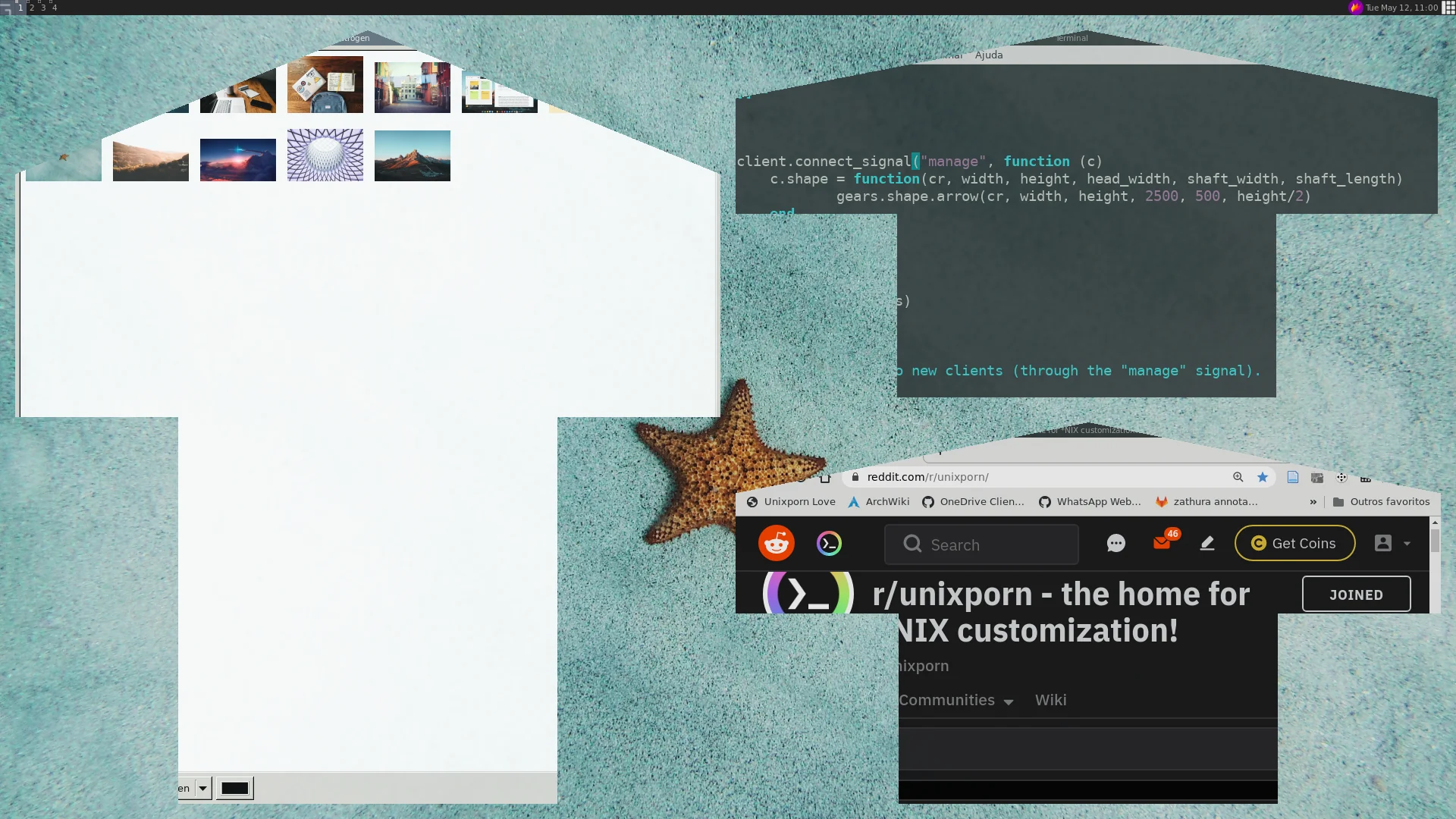Screen dimensions: 1456x819
Task: Click the mountain sunset wallpaper thumbnail
Action: [413, 155]
